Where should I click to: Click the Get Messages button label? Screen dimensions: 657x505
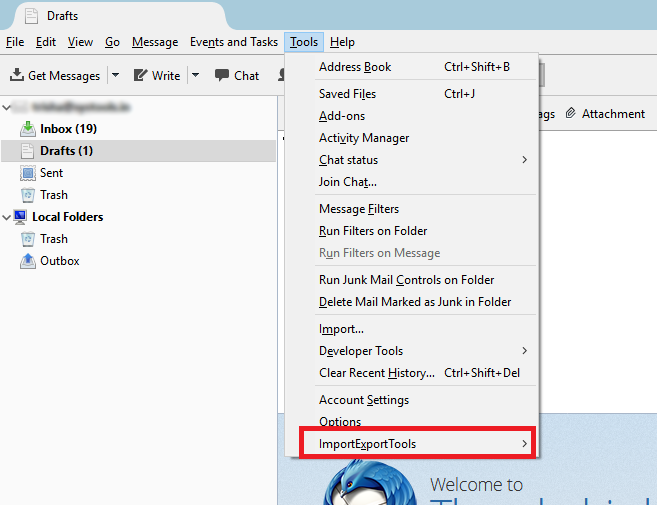click(x=64, y=76)
